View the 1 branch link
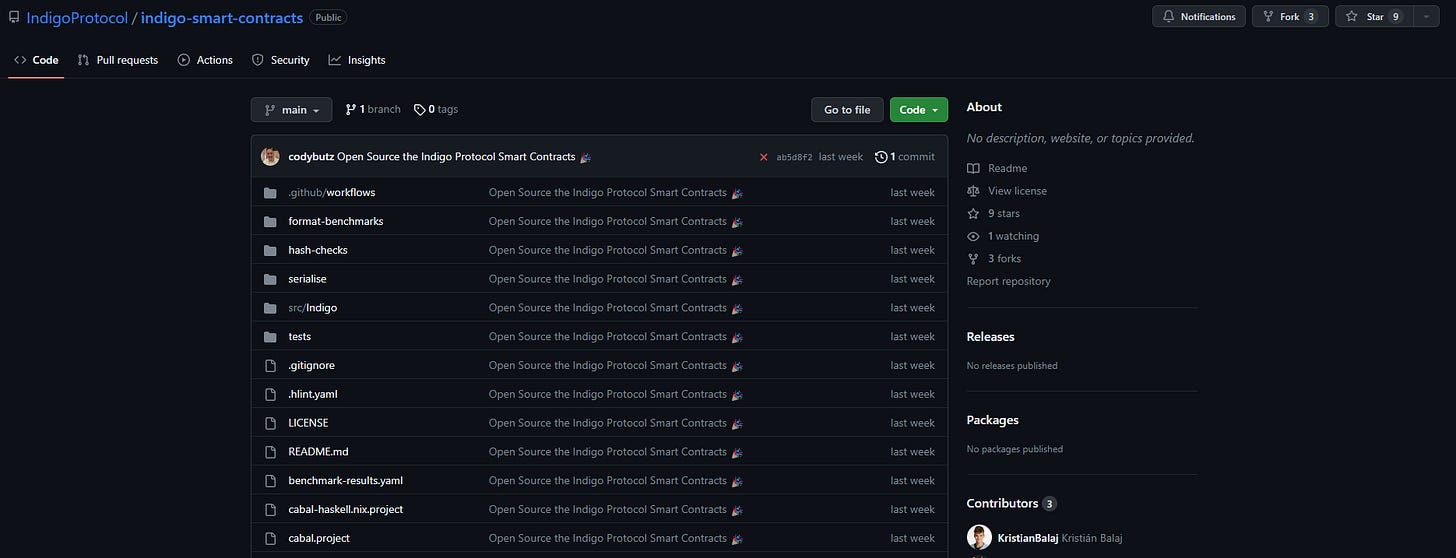The width and height of the screenshot is (1456, 558). [373, 109]
